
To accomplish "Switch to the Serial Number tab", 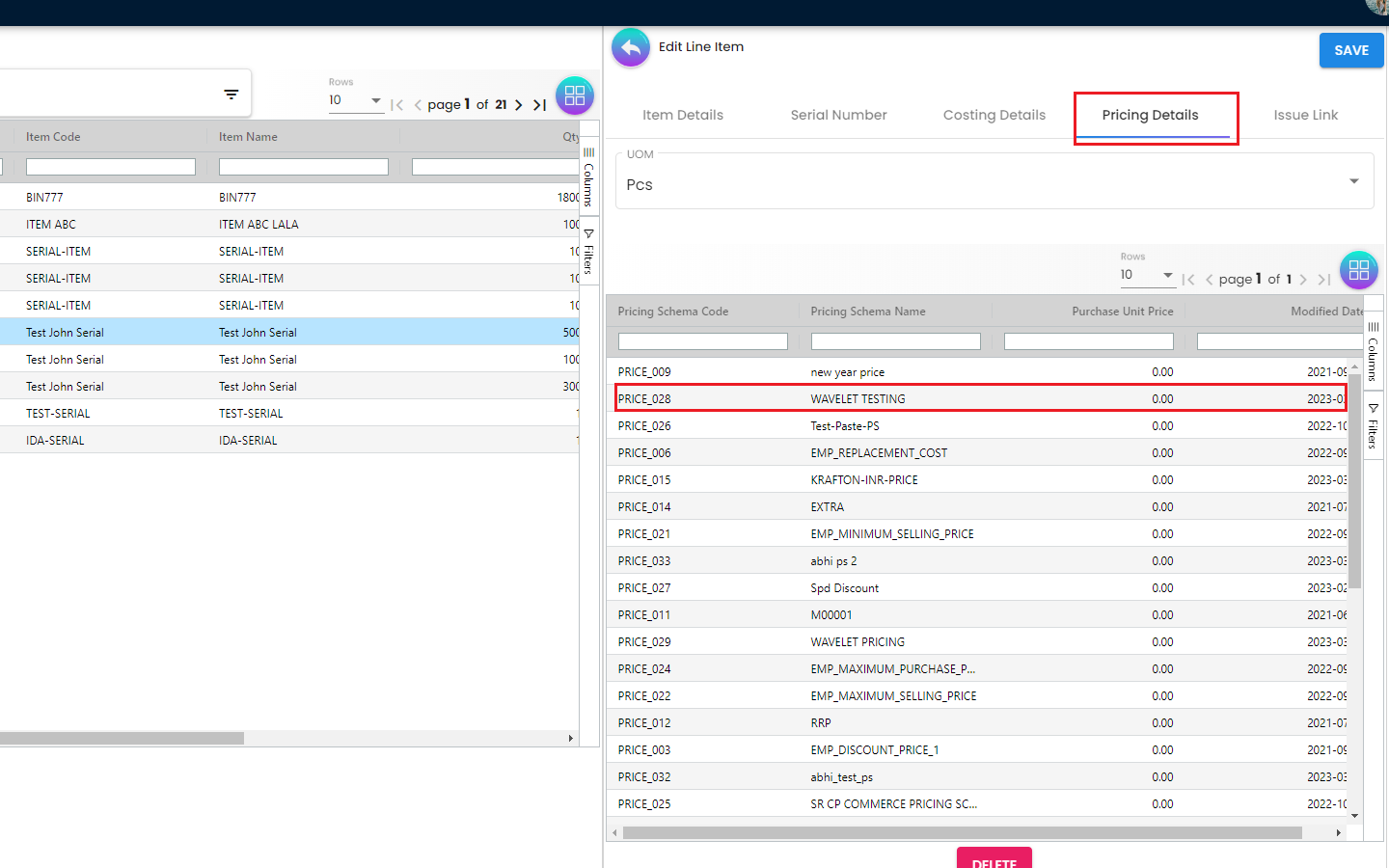I will point(838,115).
